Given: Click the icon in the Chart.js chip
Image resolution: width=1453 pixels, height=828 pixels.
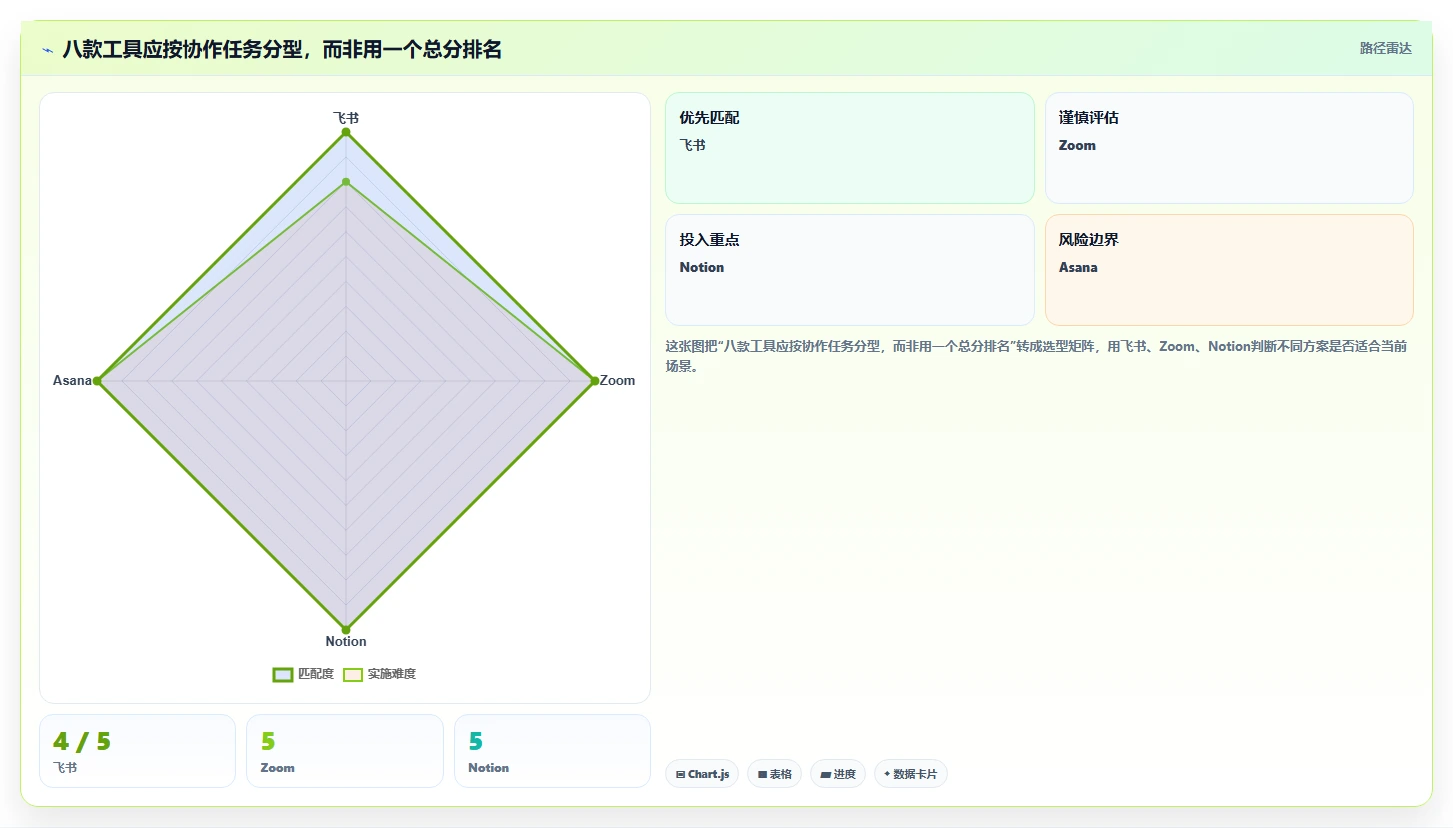Looking at the screenshot, I should [680, 774].
